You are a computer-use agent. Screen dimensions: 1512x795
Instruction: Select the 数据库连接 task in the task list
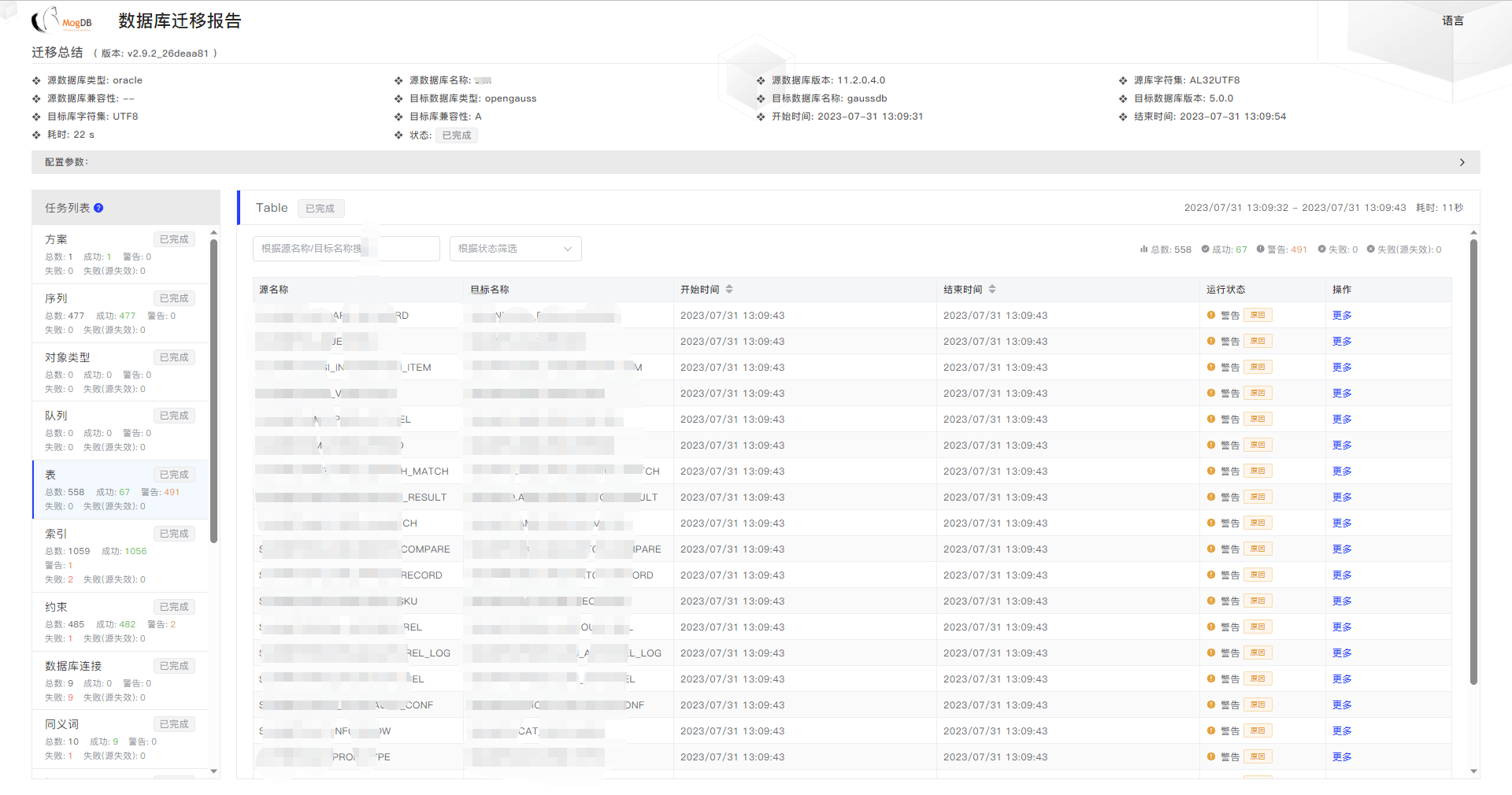(x=120, y=681)
